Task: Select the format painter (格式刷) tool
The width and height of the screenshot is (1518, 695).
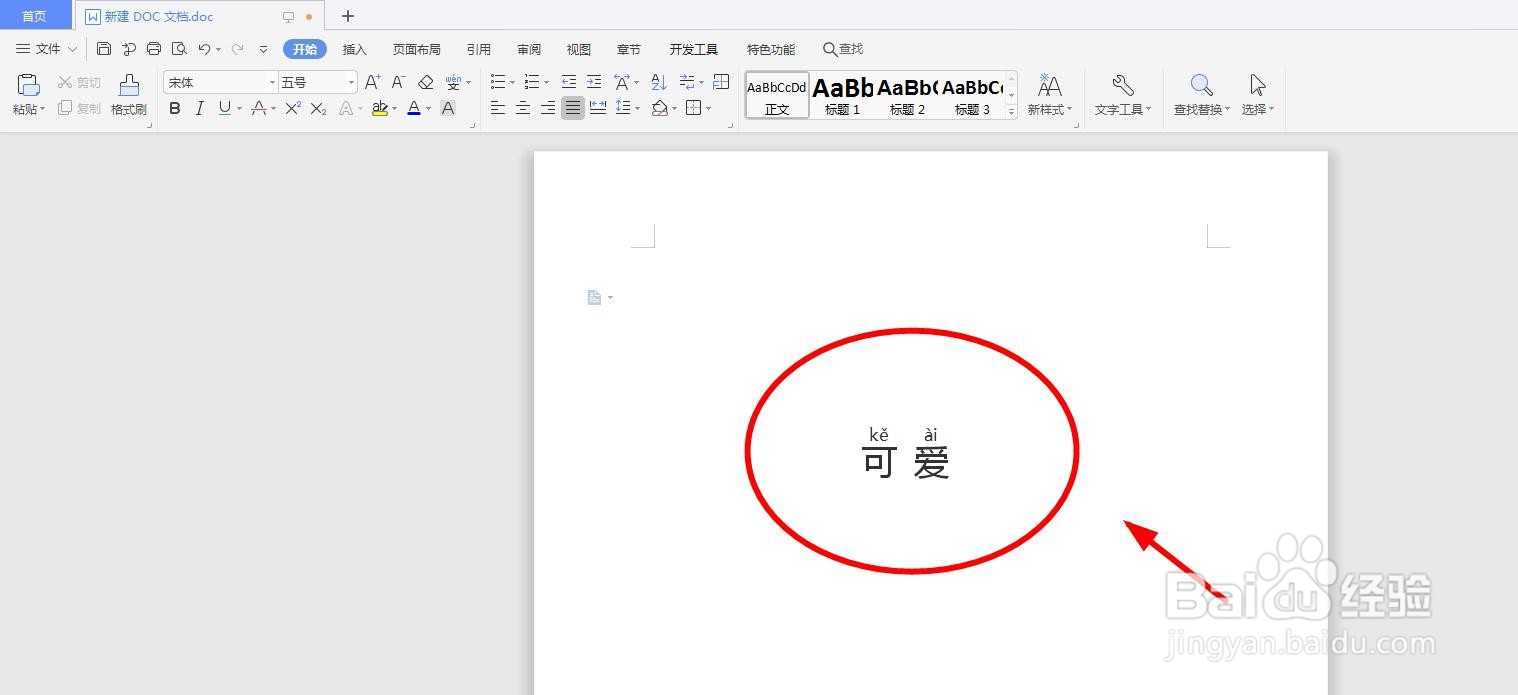Action: click(x=128, y=95)
